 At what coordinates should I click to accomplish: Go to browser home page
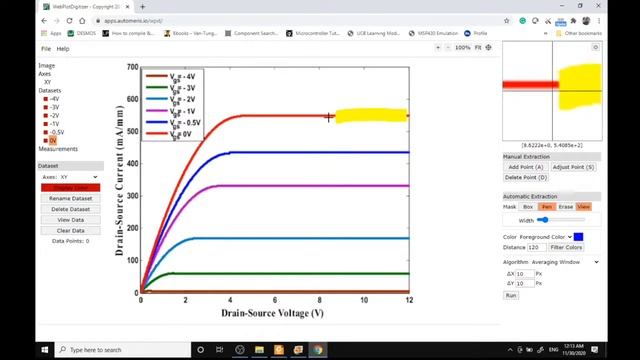click(x=82, y=21)
